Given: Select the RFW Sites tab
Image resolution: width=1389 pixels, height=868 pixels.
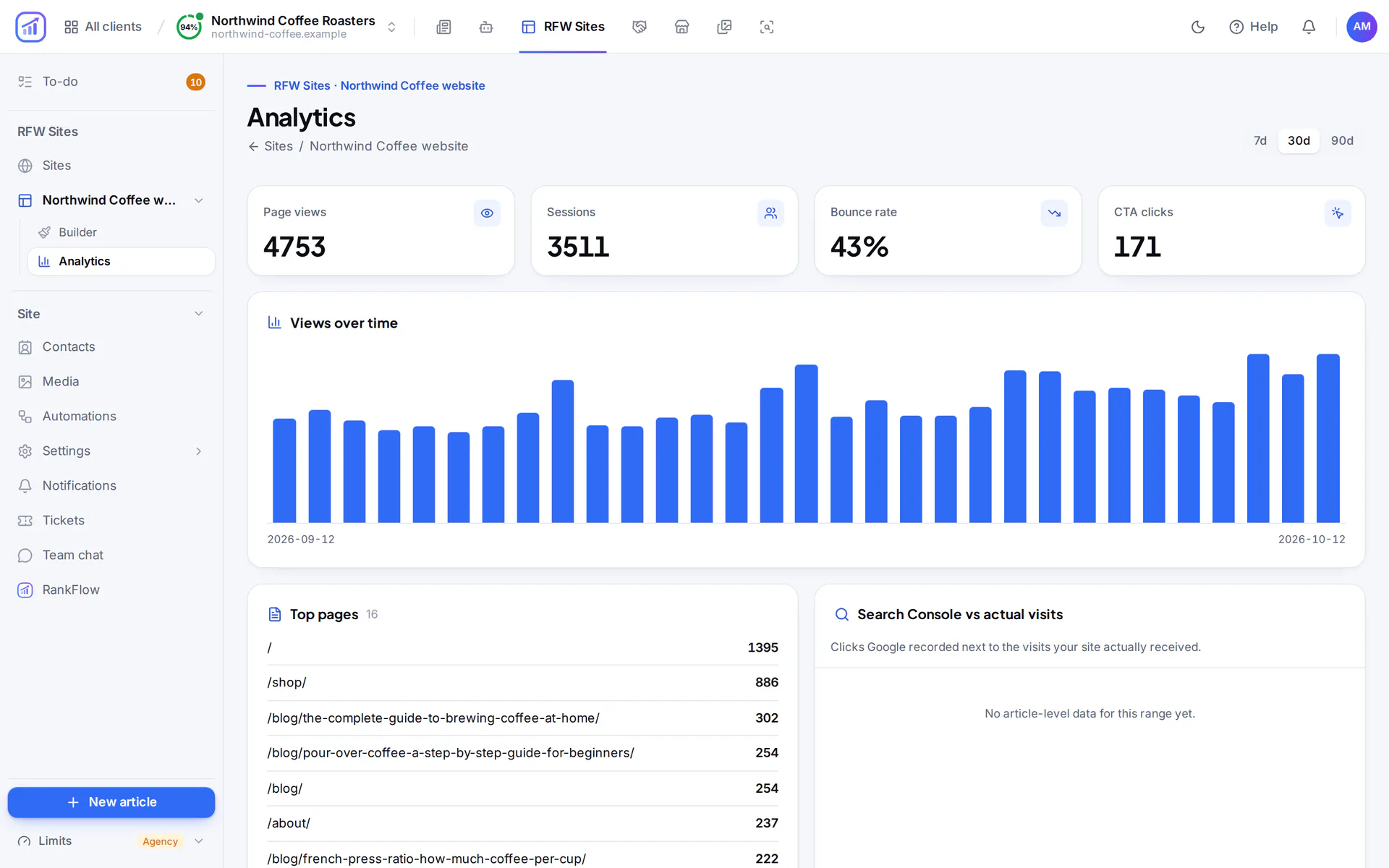Looking at the screenshot, I should [563, 27].
